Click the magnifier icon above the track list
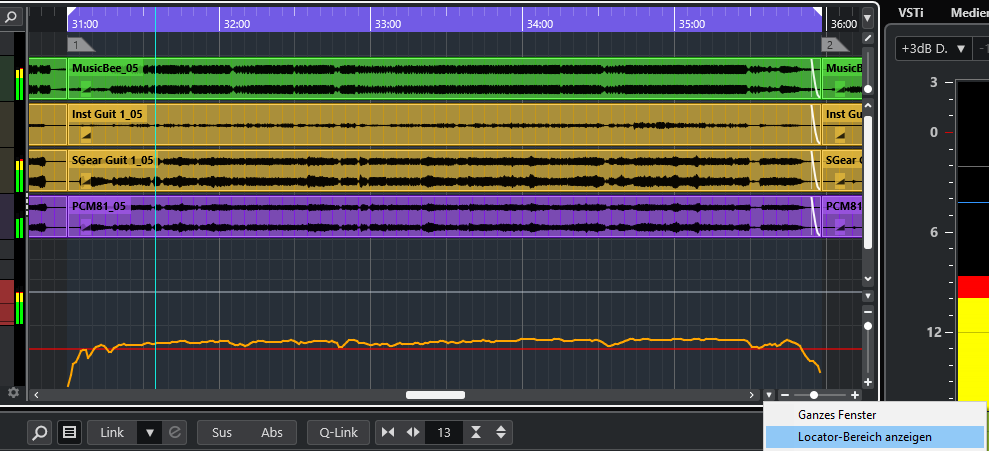 point(11,17)
